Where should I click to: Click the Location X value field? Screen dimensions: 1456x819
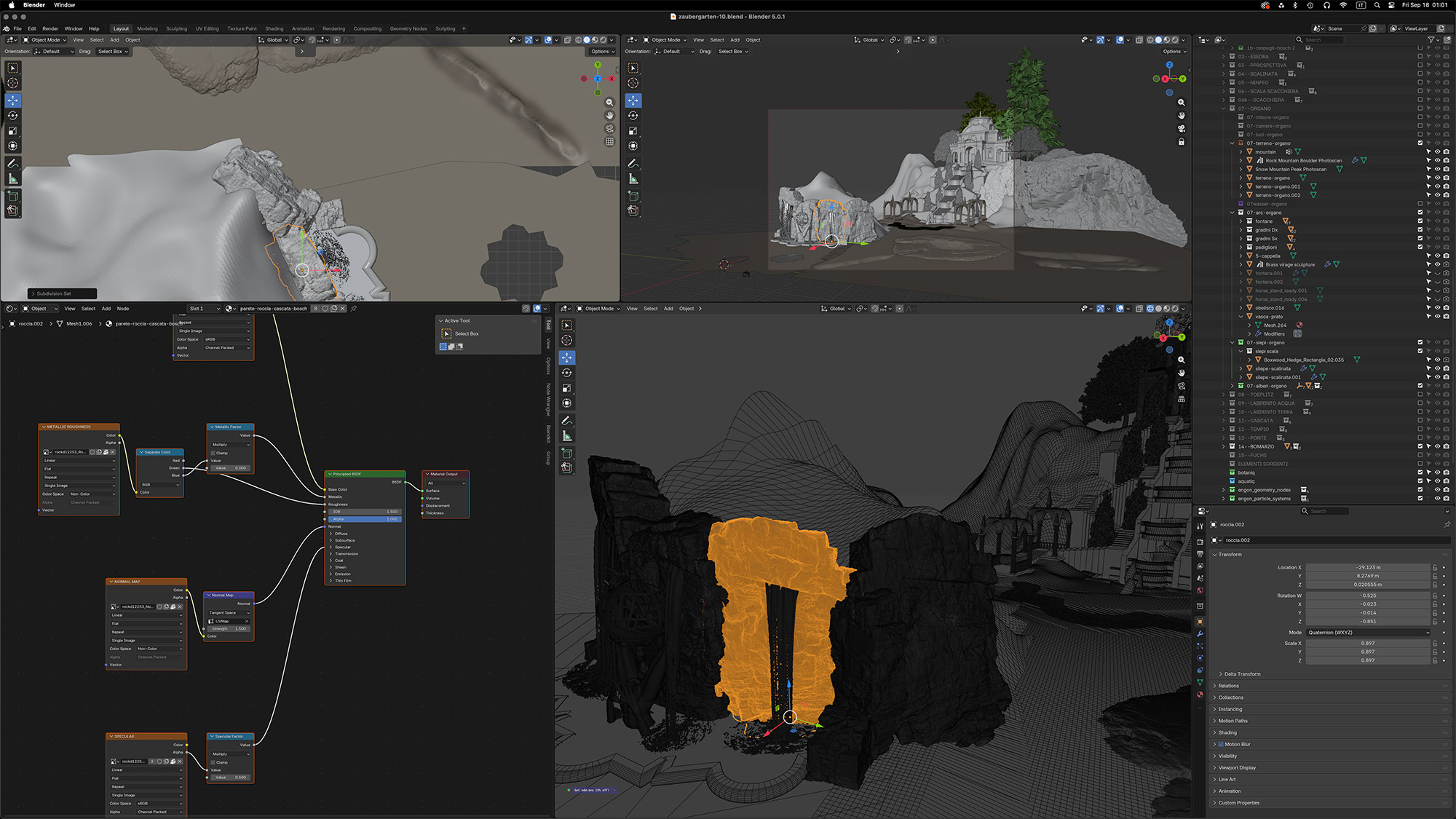1368,567
